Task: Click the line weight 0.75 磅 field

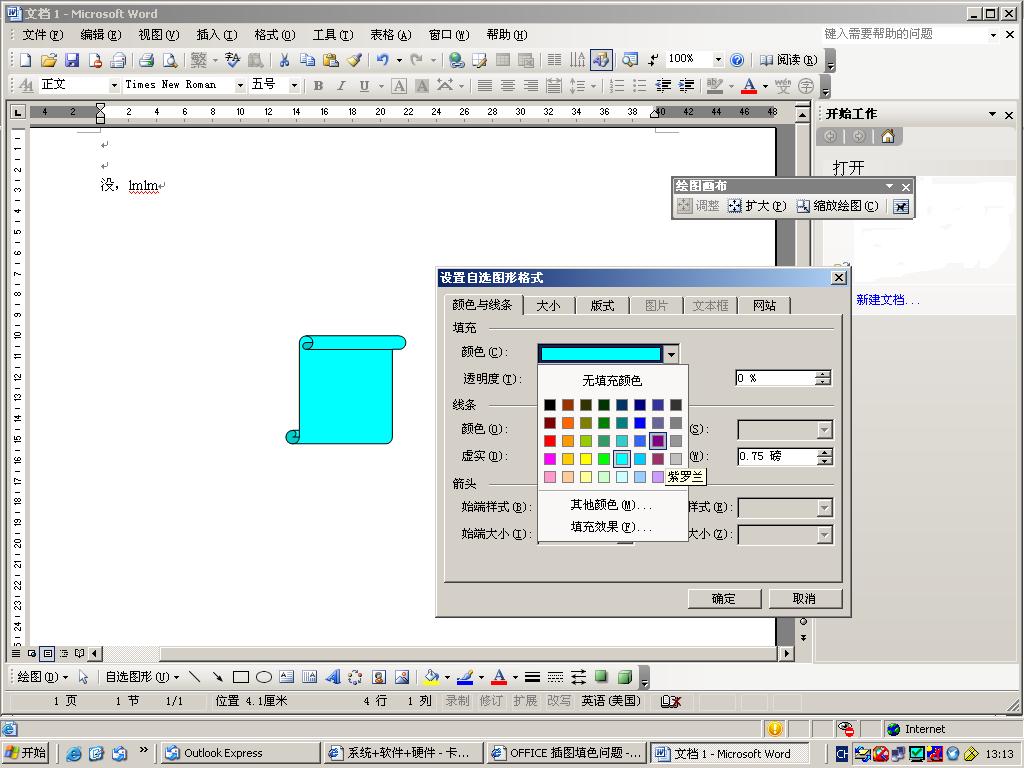Action: (776, 456)
